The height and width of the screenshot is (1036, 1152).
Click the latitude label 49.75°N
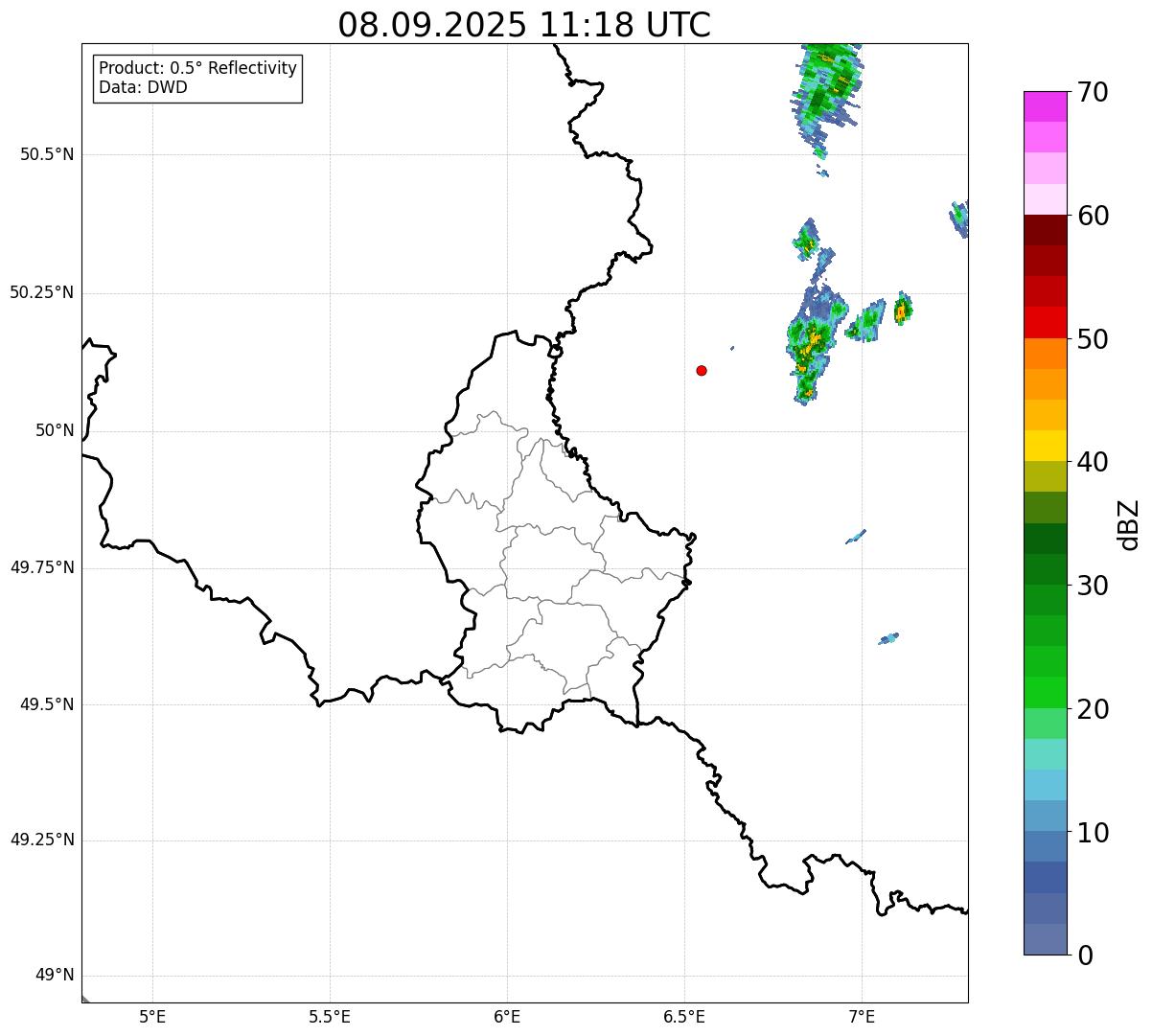pyautogui.click(x=41, y=567)
